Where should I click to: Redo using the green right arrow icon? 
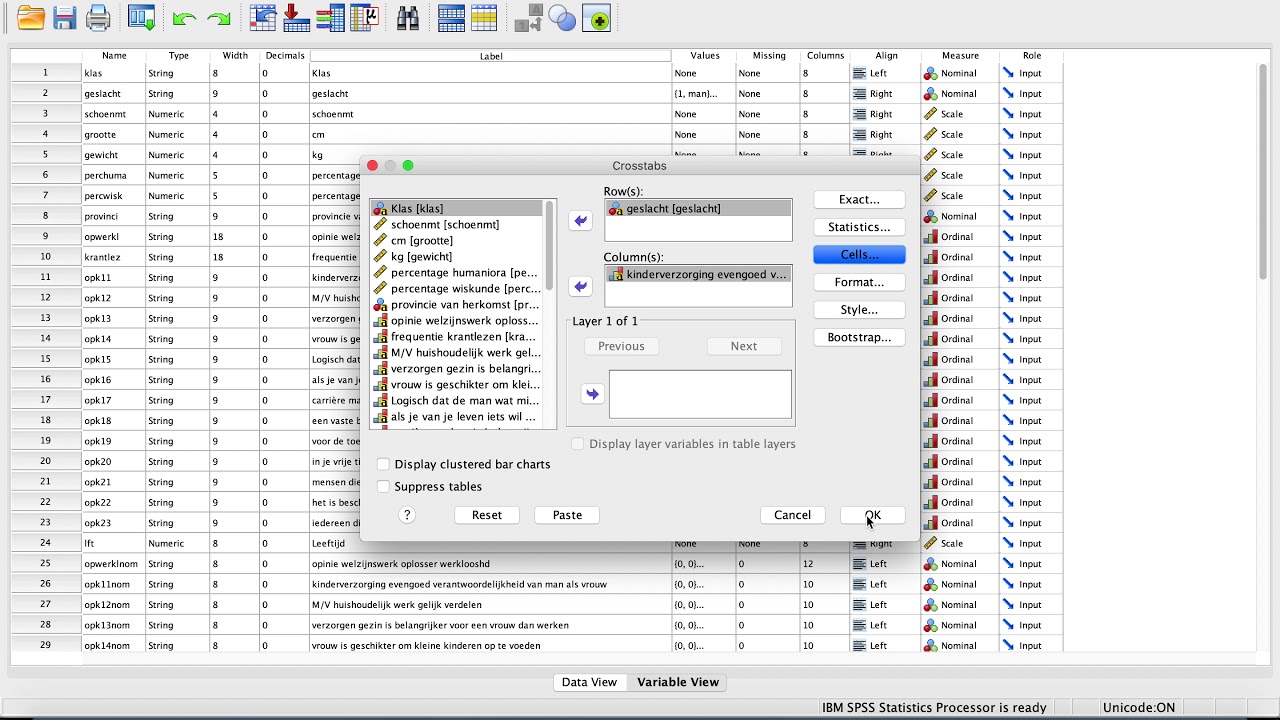218,18
